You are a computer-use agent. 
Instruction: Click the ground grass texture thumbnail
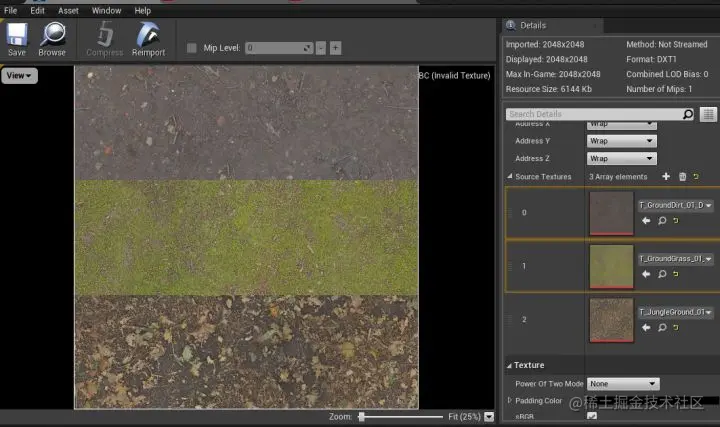(611, 267)
